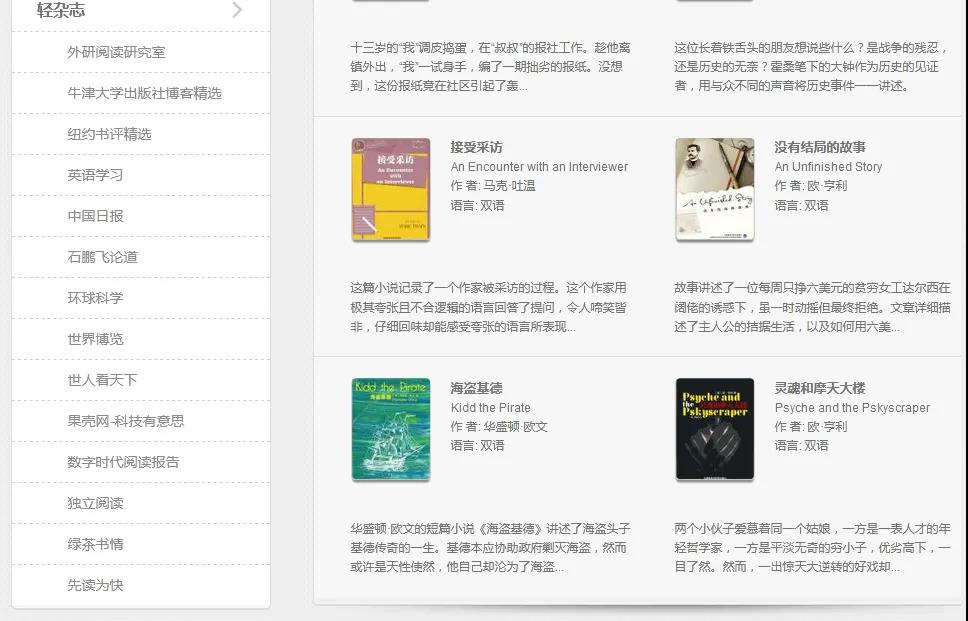Open the 没有结局的故事 book cover

point(715,189)
